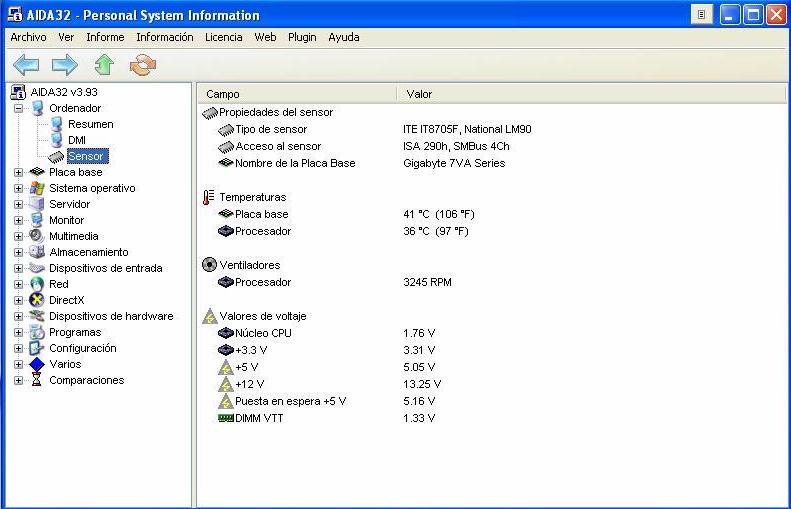Open the Archivo menu
Image resolution: width=791 pixels, height=509 pixels.
[x=28, y=37]
